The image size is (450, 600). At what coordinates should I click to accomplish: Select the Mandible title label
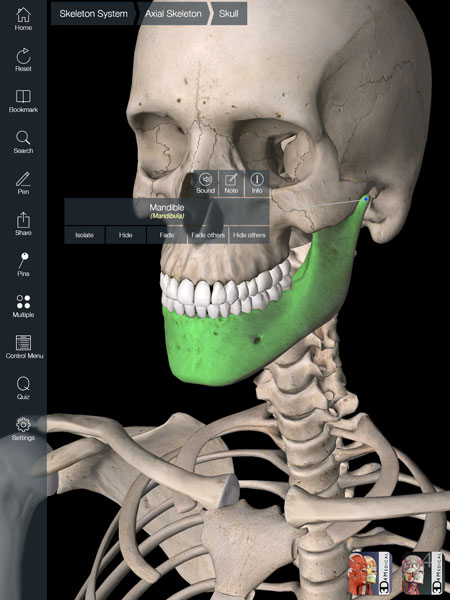167,207
